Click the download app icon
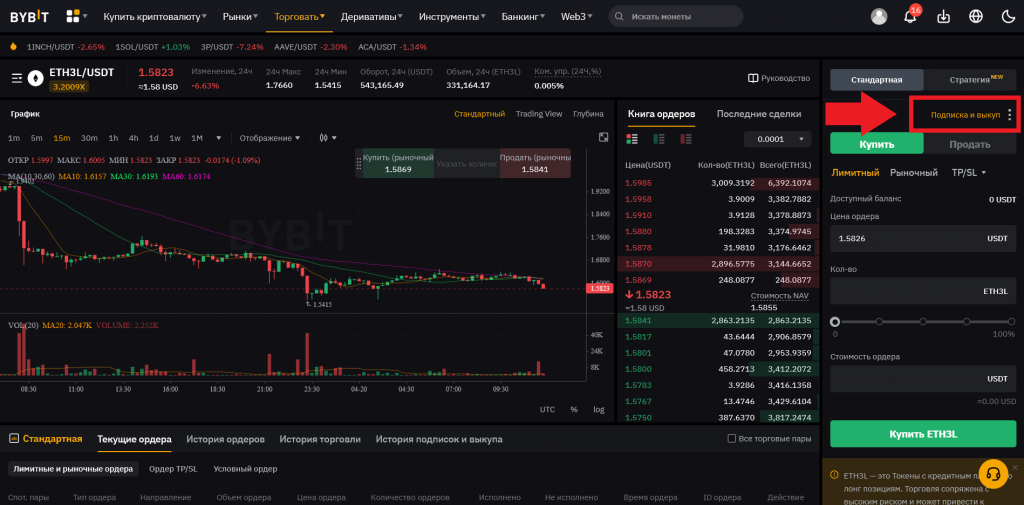The width and height of the screenshot is (1024, 505). click(943, 16)
